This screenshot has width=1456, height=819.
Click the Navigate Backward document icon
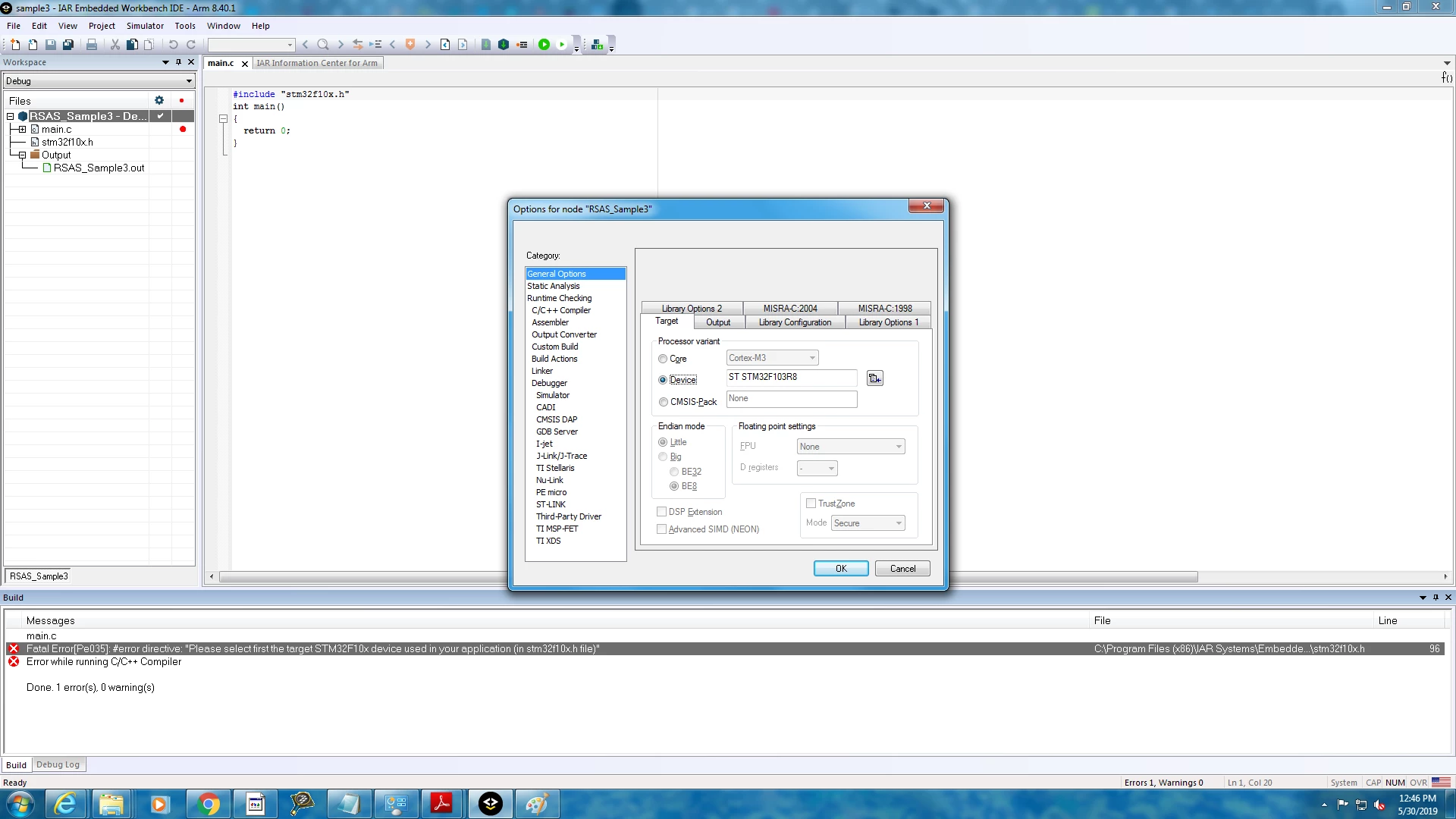445,45
